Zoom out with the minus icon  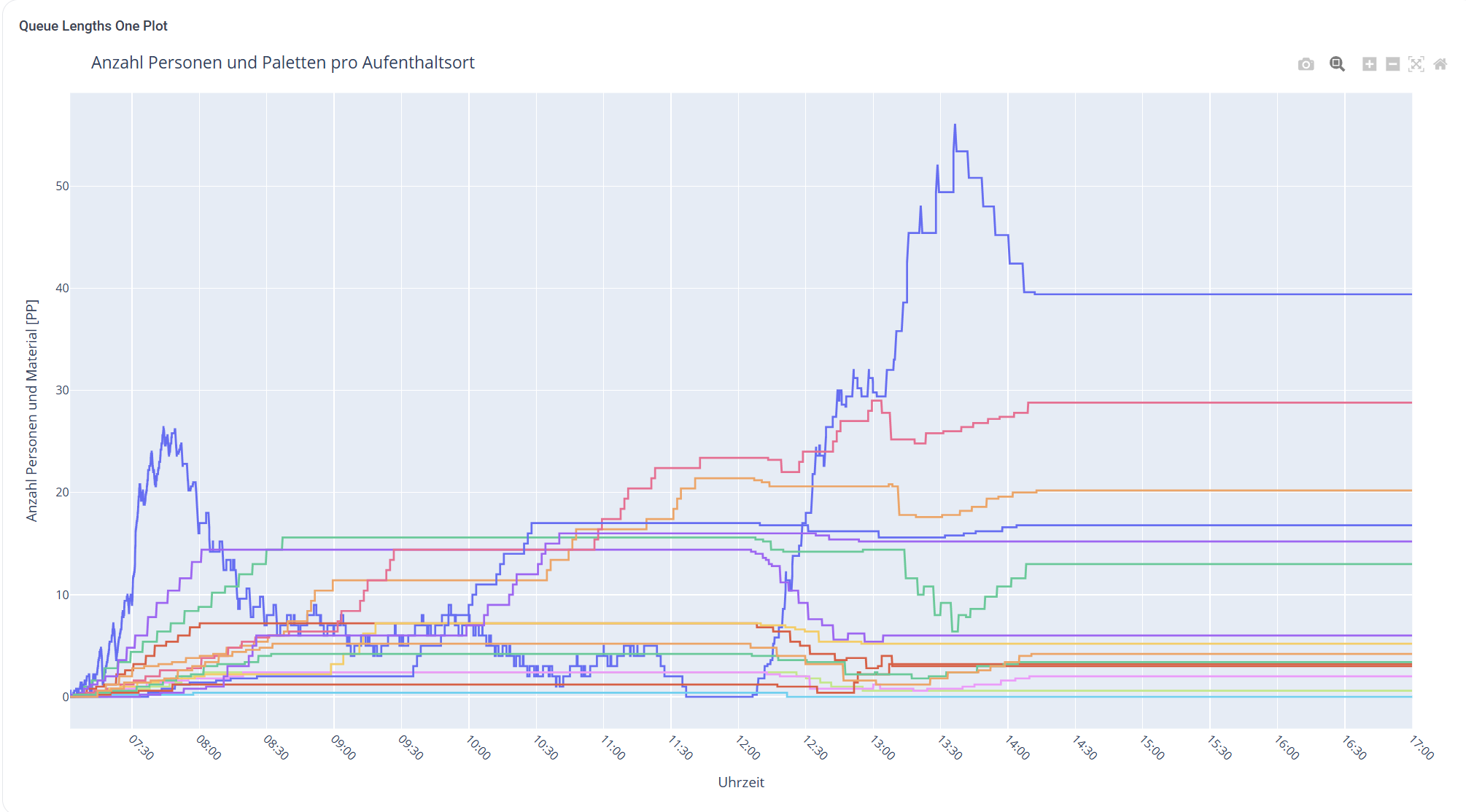point(1392,64)
